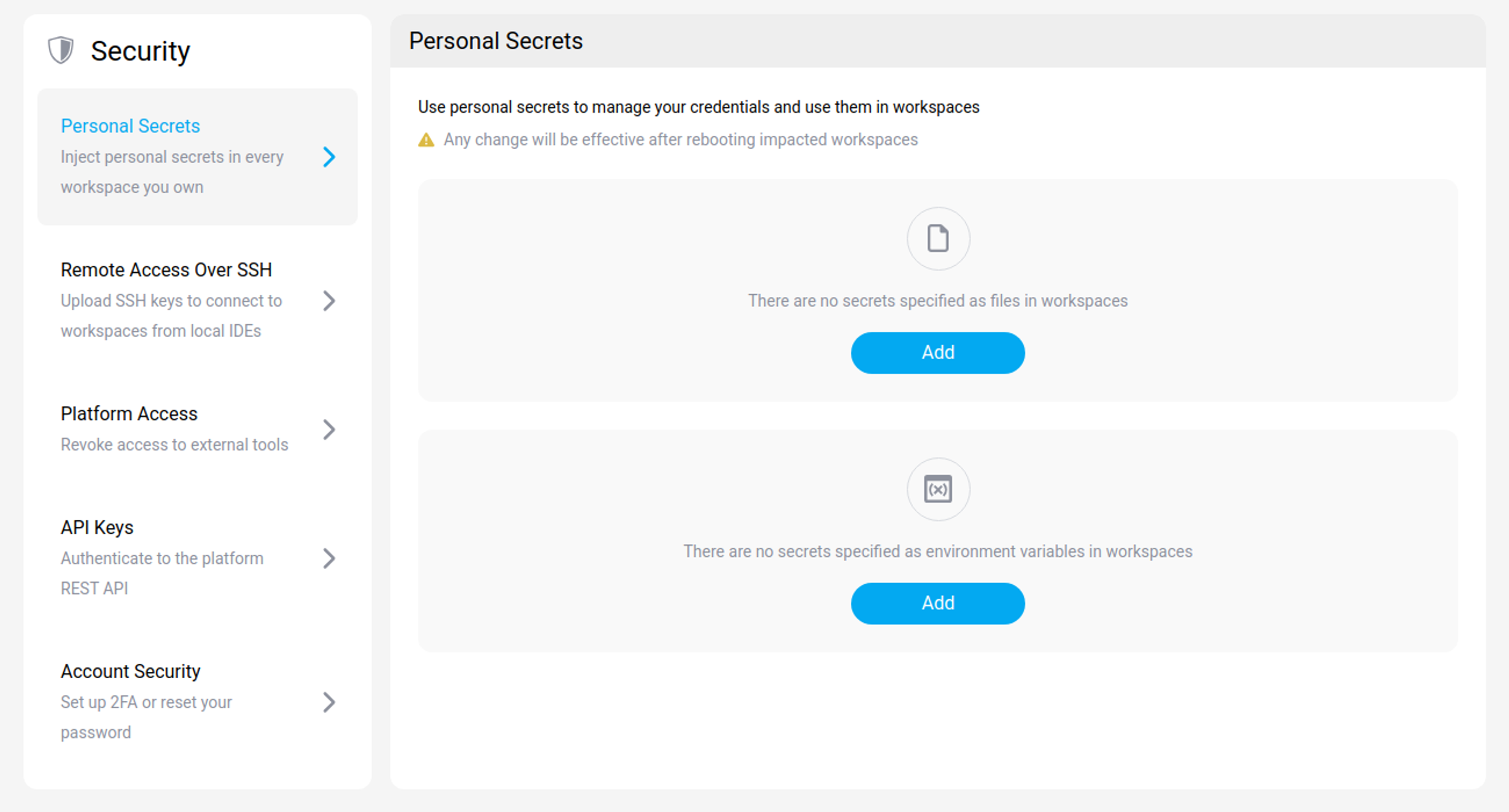Click the warning triangle next to the reboot notice
1509x812 pixels.
426,139
